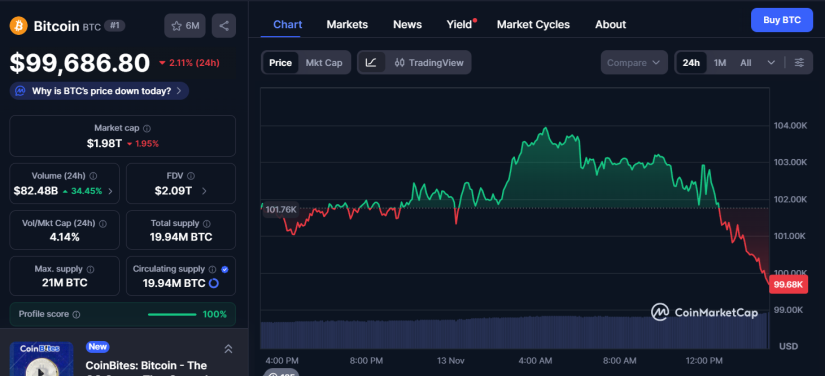The image size is (825, 376).
Task: Click FDV info icon
Action: [x=191, y=176]
